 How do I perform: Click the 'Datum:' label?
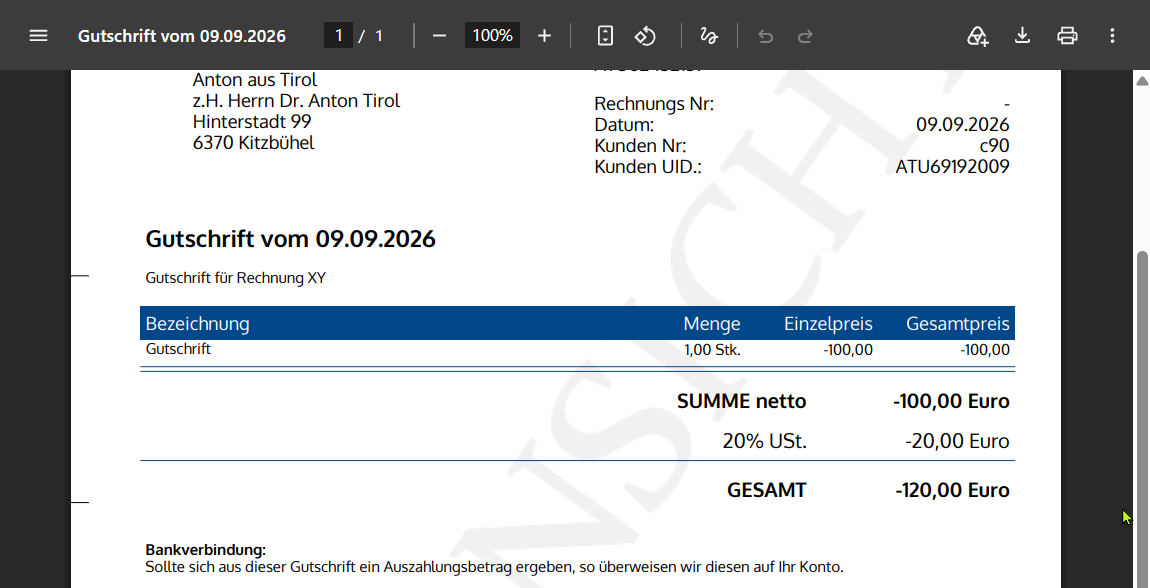click(624, 125)
